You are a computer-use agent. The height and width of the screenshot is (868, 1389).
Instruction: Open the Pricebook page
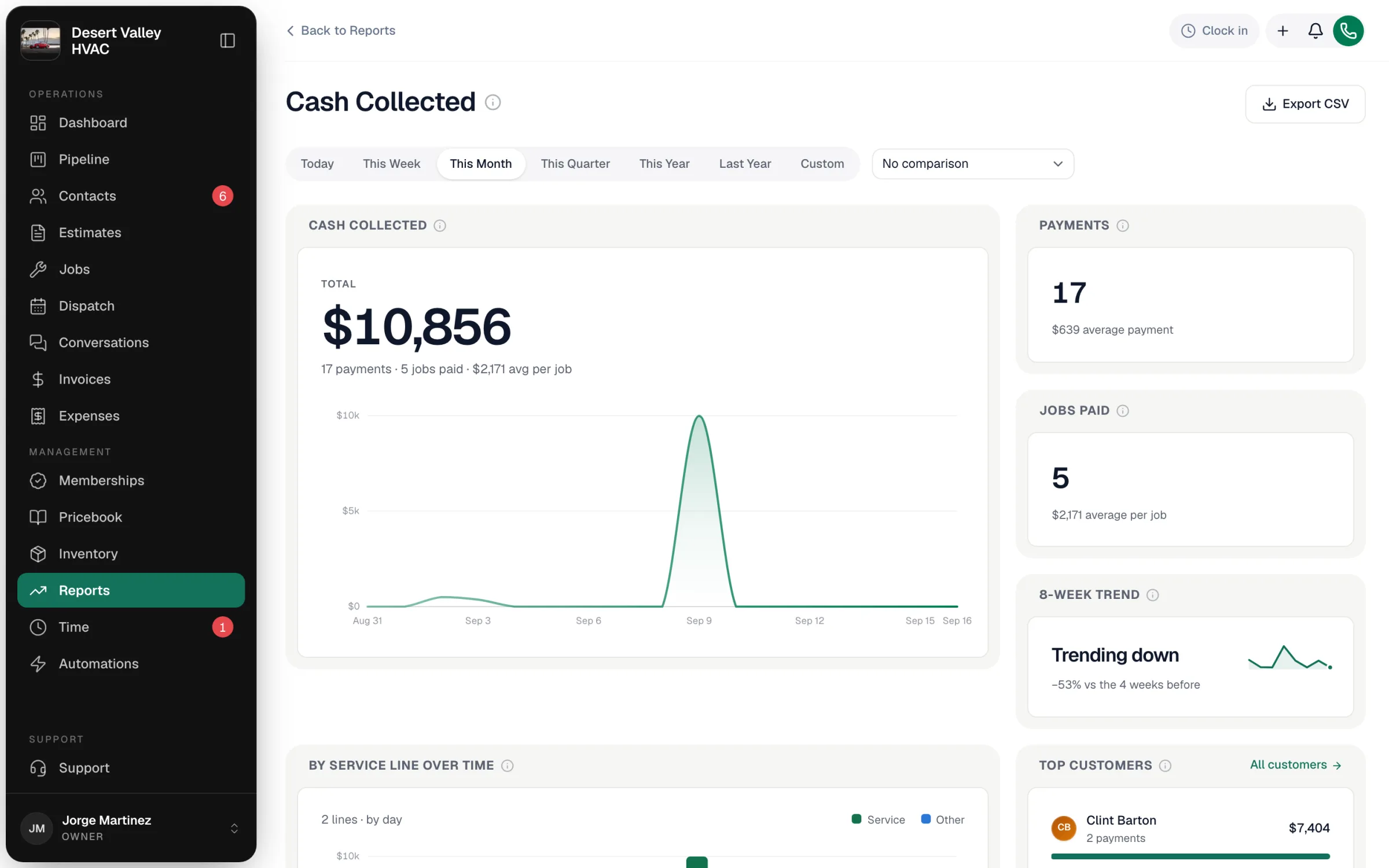[x=131, y=517]
